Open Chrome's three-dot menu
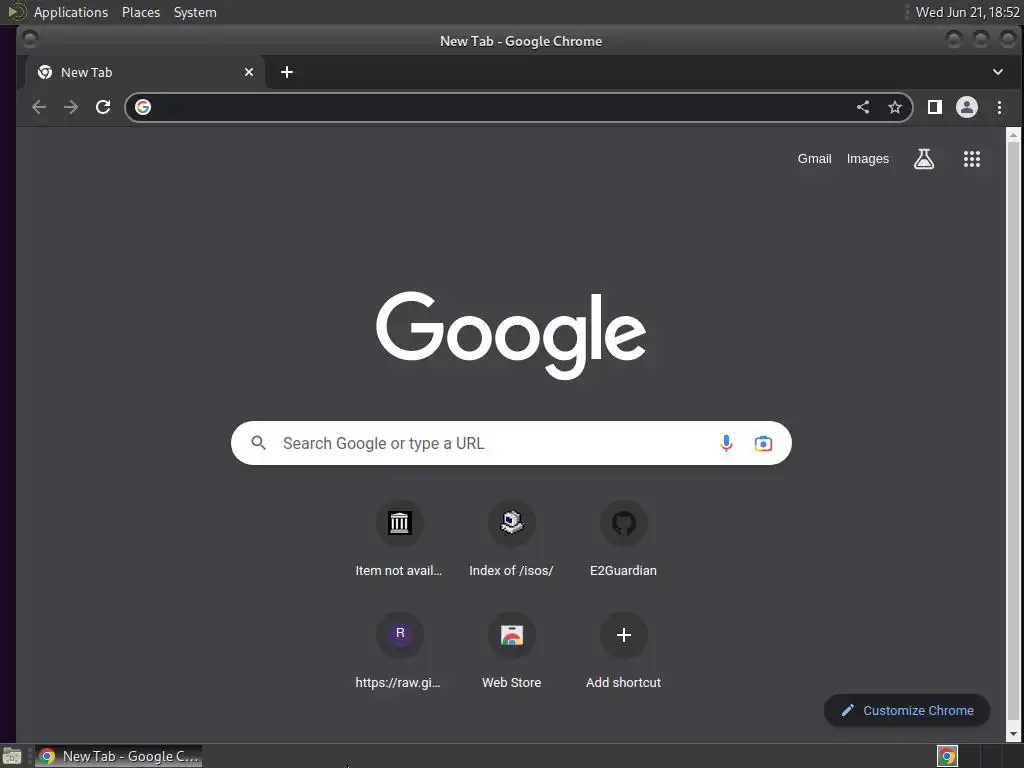The image size is (1024, 768). (x=999, y=107)
